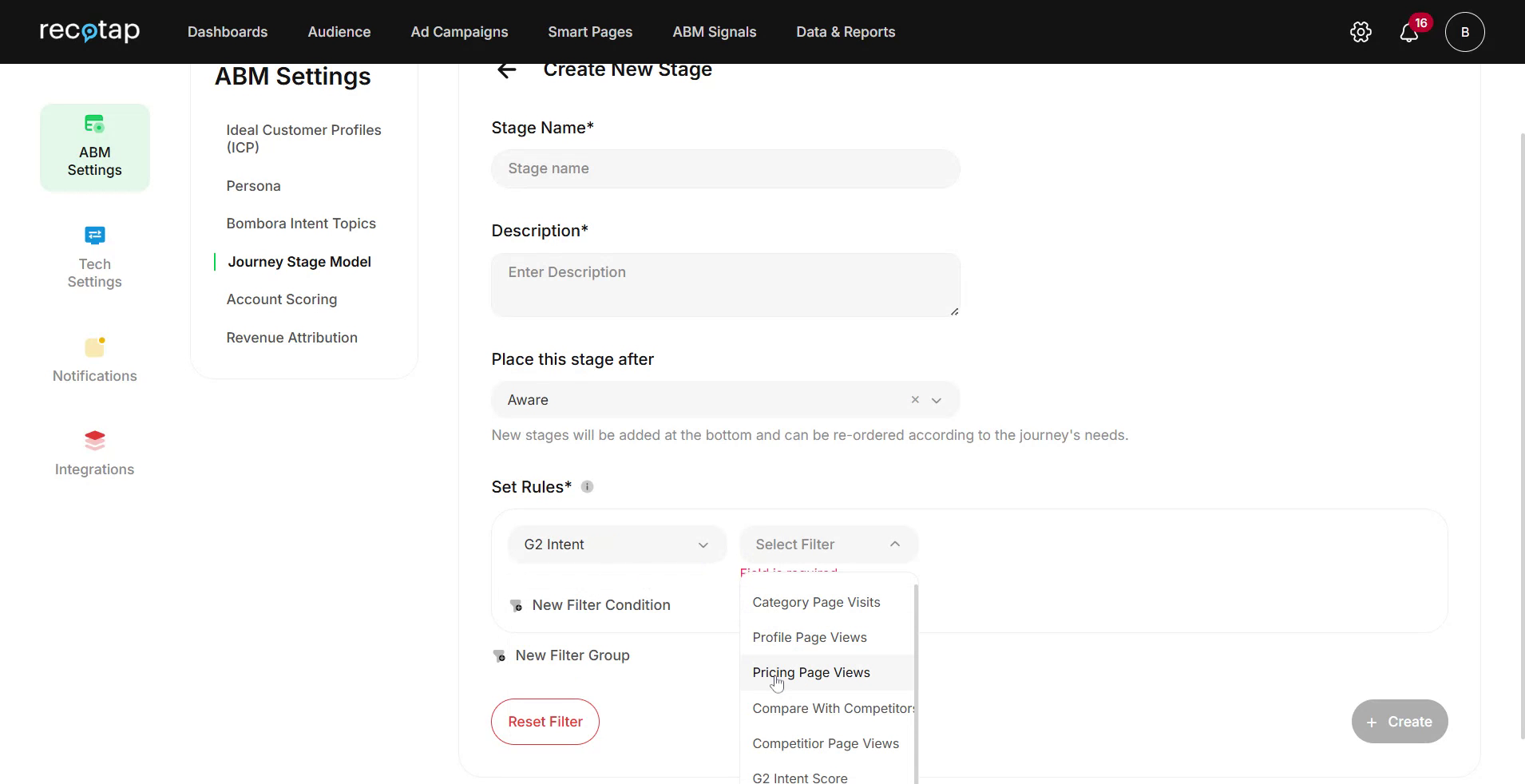1525x784 pixels.
Task: Open the Ad Campaigns menu
Action: (459, 32)
